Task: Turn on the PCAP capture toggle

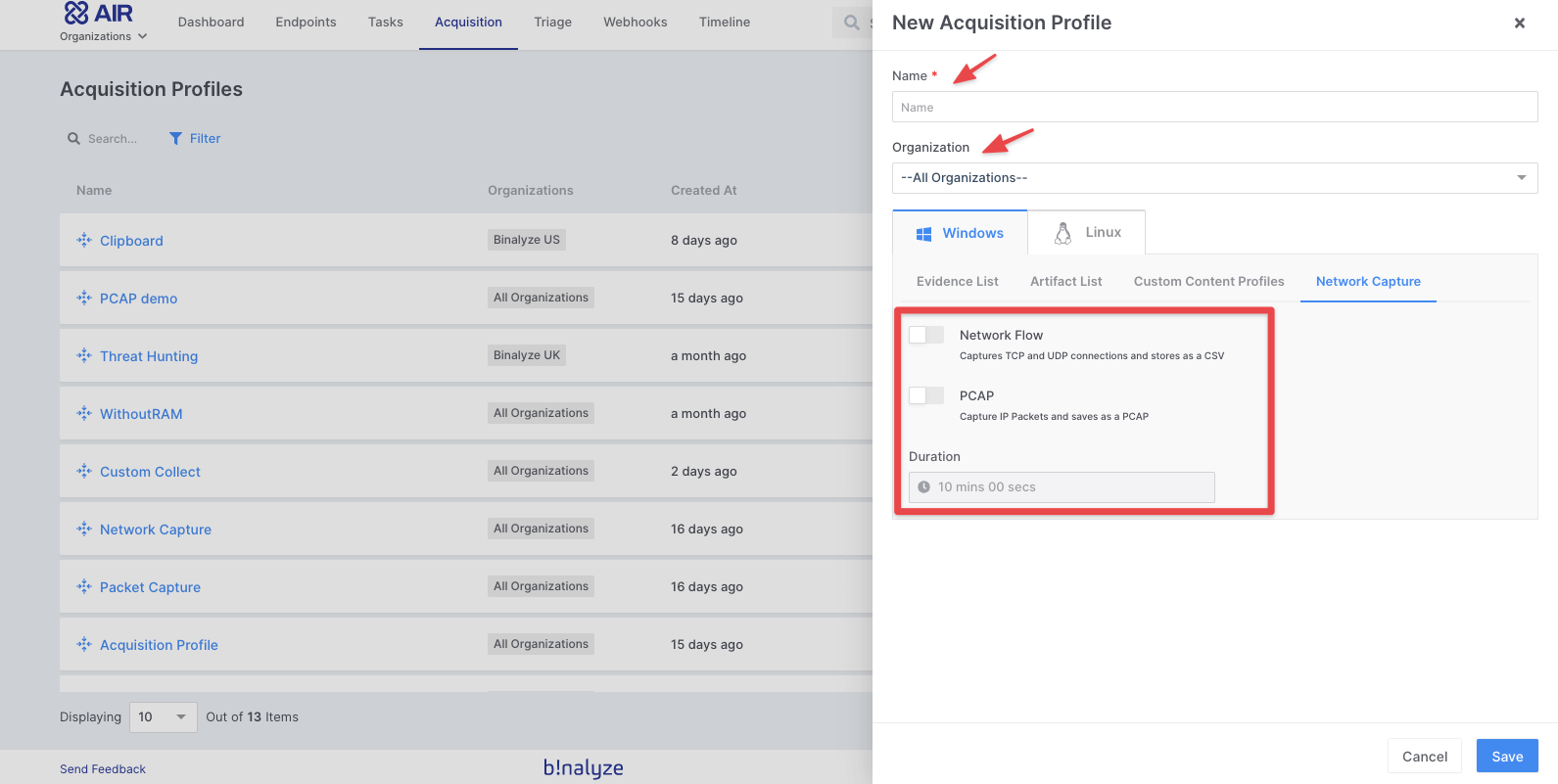Action: point(925,395)
